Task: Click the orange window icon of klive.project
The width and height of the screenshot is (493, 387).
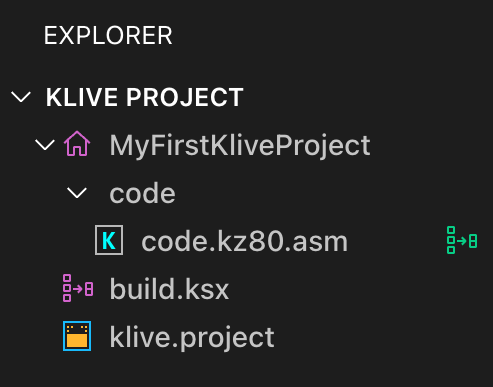Action: (77, 336)
